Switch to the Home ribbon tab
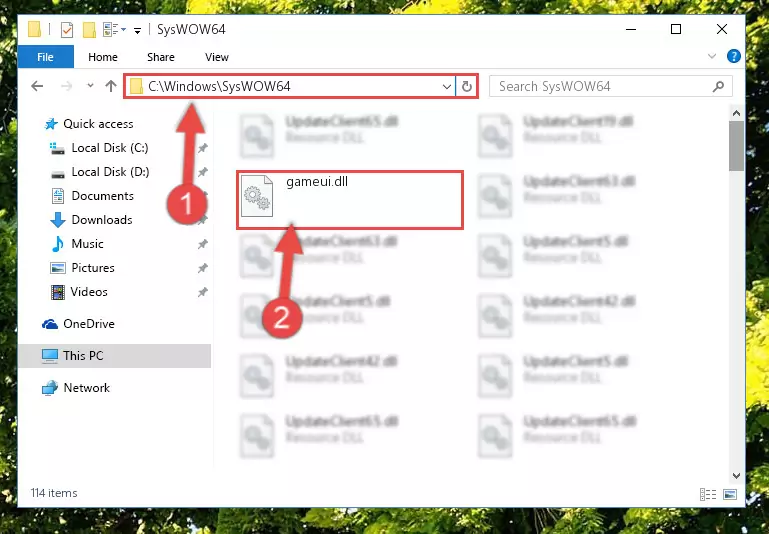This screenshot has height=534, width=769. click(x=103, y=57)
